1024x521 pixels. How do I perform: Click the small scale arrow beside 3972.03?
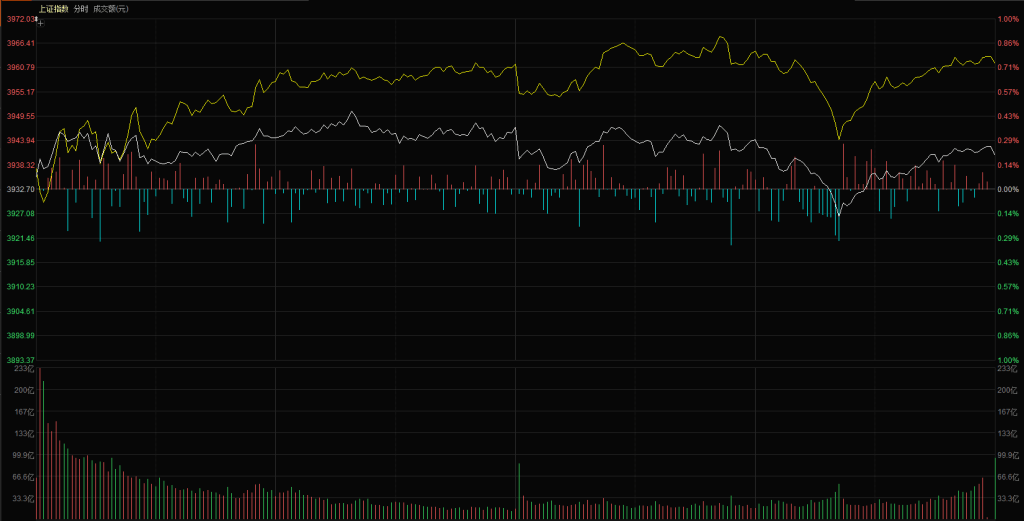(36, 20)
